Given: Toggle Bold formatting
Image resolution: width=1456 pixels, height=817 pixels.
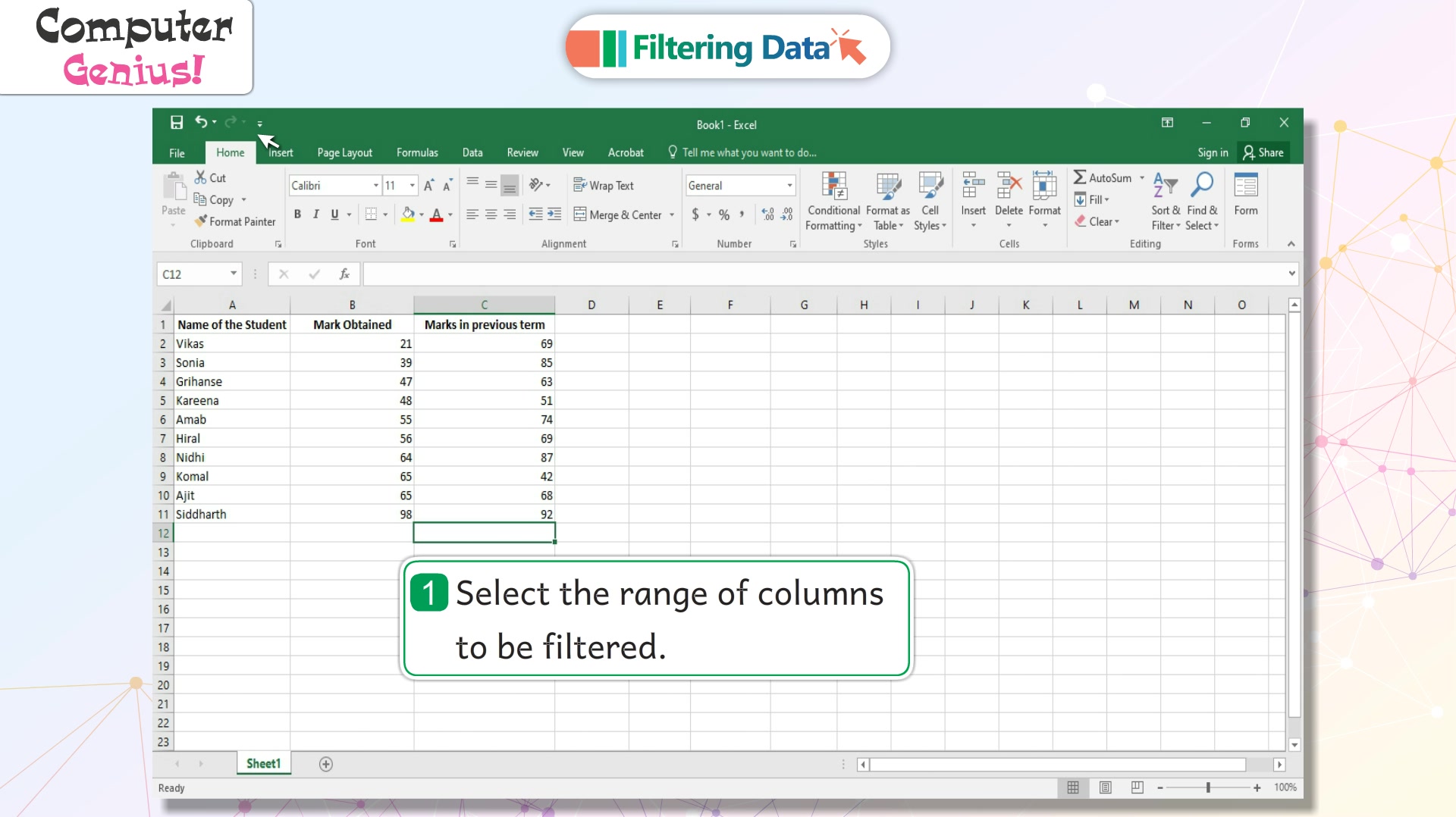Looking at the screenshot, I should (x=297, y=214).
